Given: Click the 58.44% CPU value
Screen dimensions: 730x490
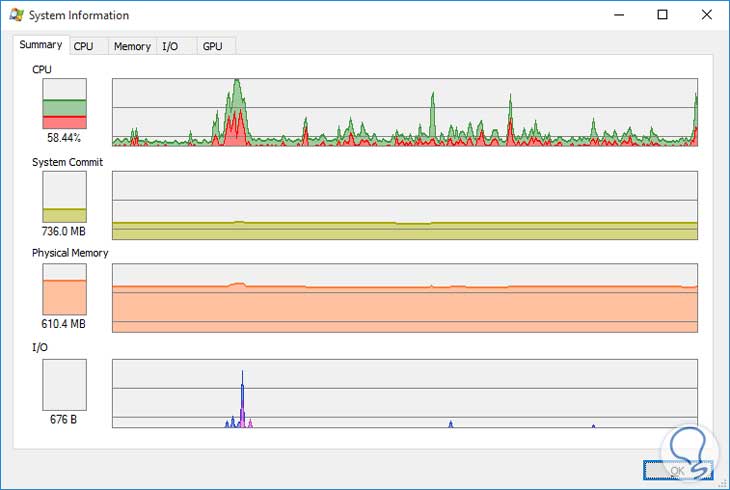Looking at the screenshot, I should coord(64,138).
